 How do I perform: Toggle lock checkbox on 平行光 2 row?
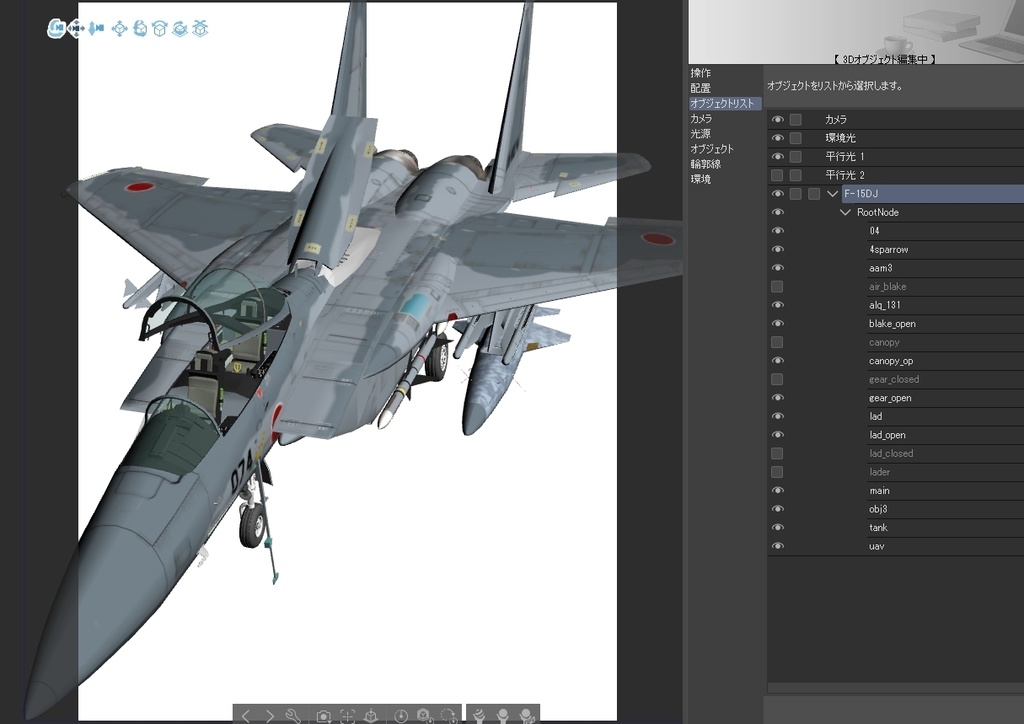(x=795, y=175)
